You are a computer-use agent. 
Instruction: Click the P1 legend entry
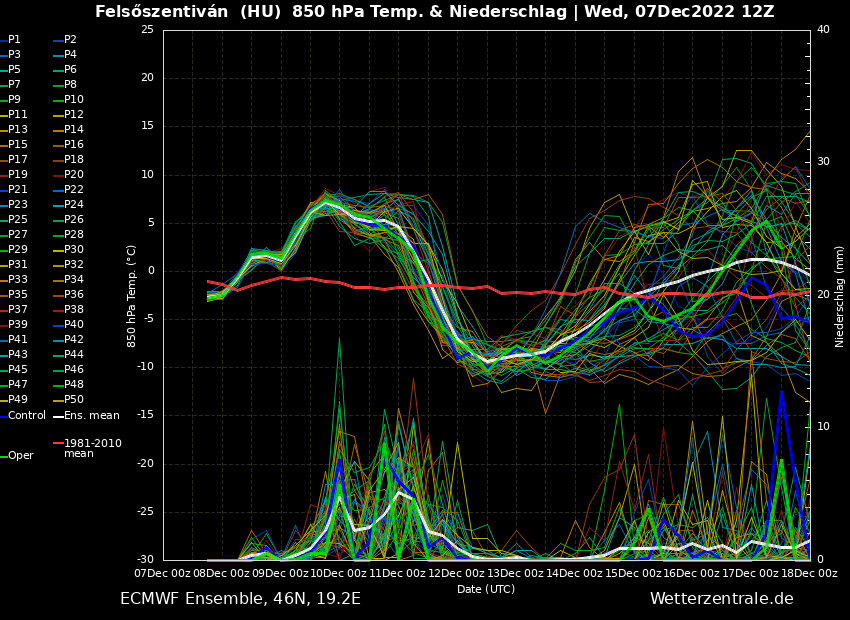(14, 40)
